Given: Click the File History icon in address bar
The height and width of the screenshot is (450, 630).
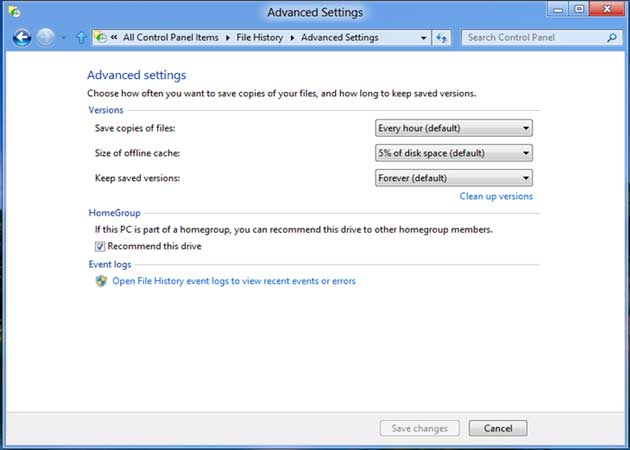Looking at the screenshot, I should coord(101,37).
